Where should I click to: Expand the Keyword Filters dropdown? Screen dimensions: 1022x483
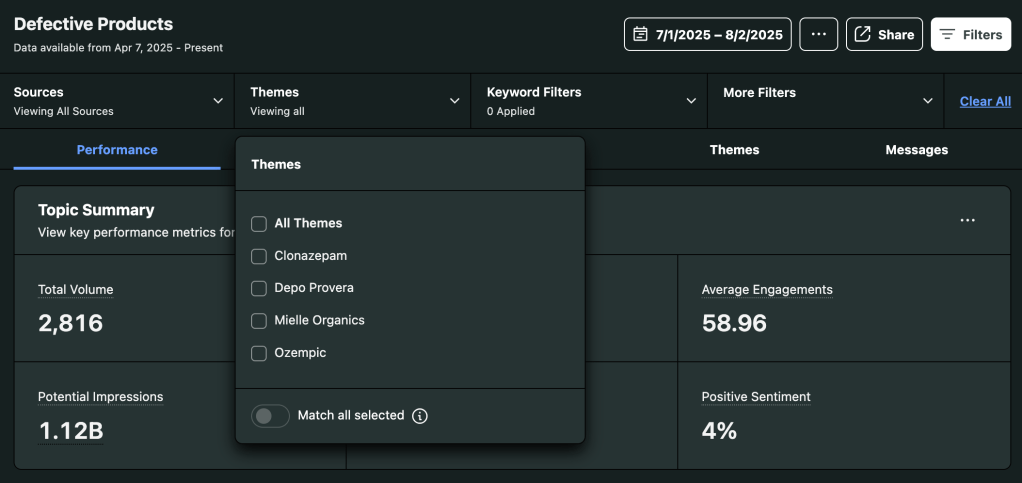589,101
